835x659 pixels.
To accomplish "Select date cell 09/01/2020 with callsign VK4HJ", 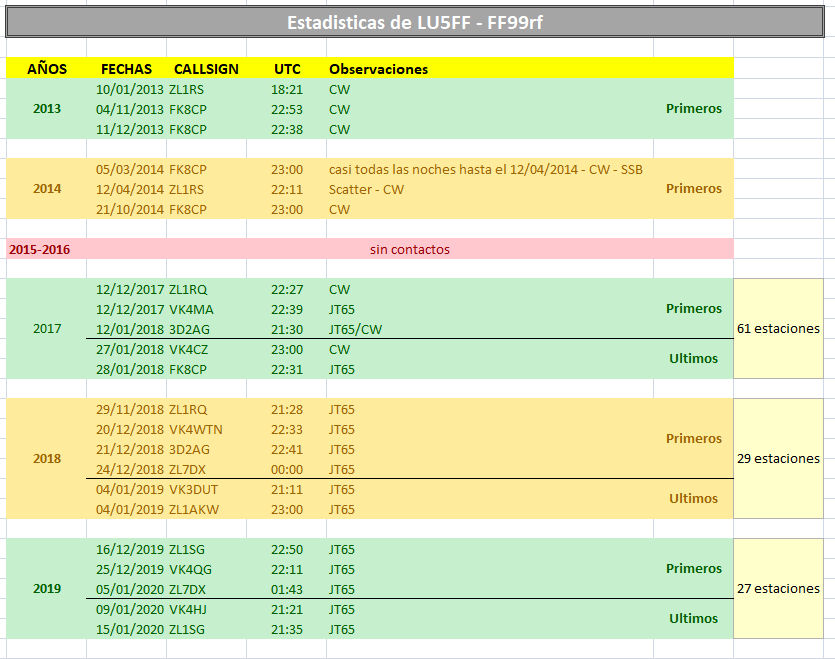I will pyautogui.click(x=129, y=609).
